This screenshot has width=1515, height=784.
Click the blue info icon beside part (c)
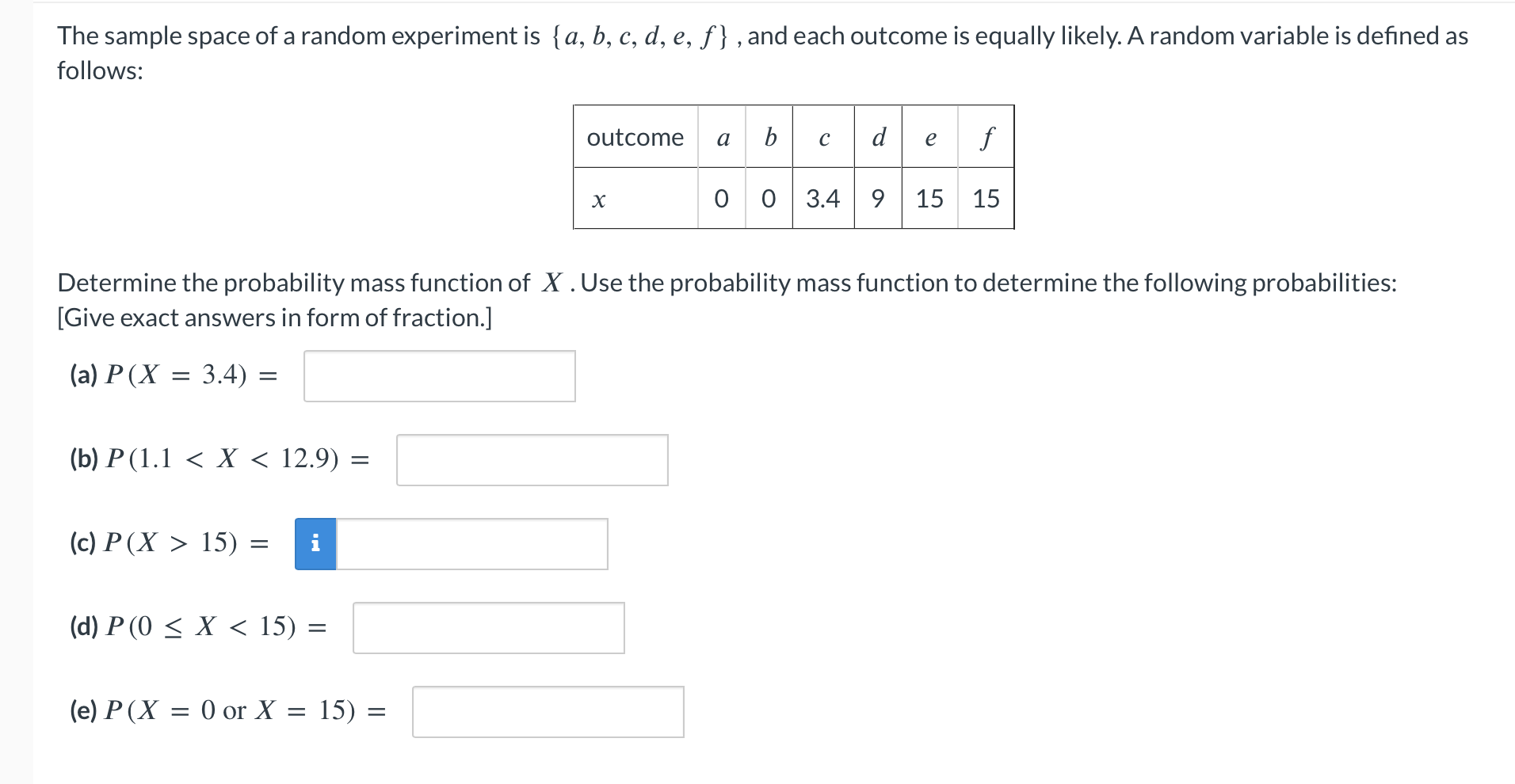click(x=315, y=543)
